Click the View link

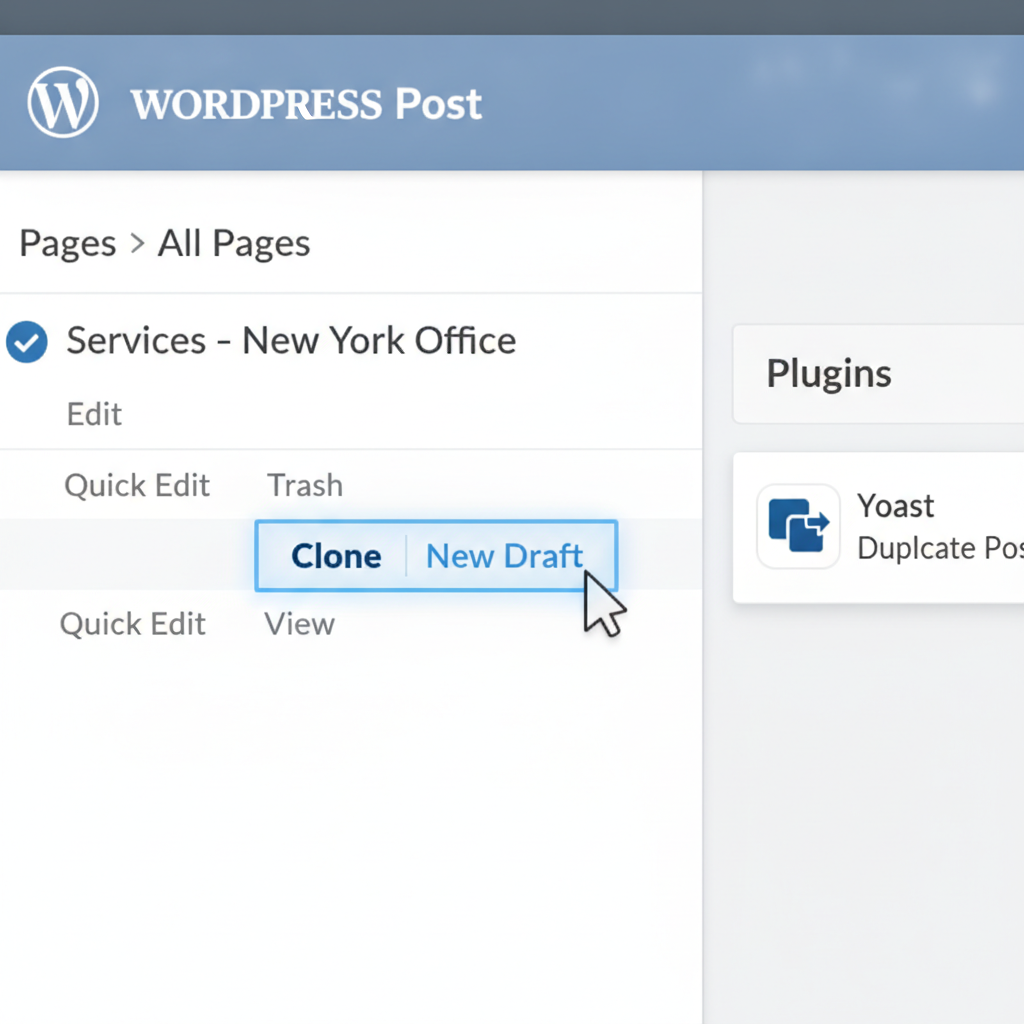(x=299, y=624)
